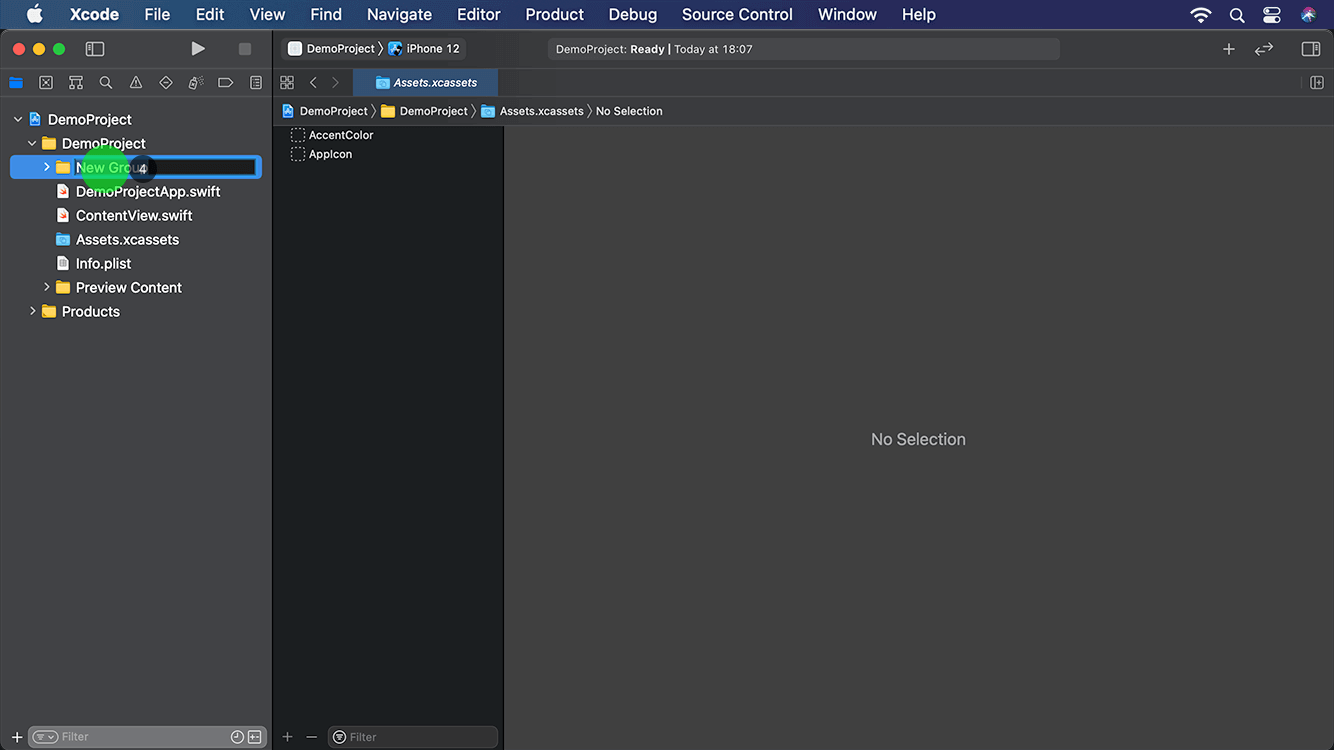
Task: Click the Stop button in the toolbar
Action: [245, 49]
